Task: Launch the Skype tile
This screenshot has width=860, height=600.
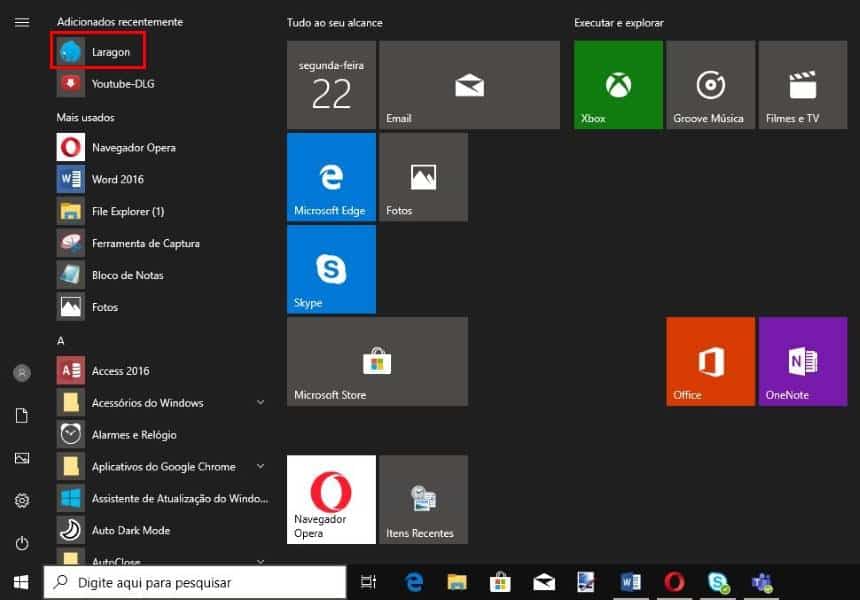Action: click(x=331, y=269)
